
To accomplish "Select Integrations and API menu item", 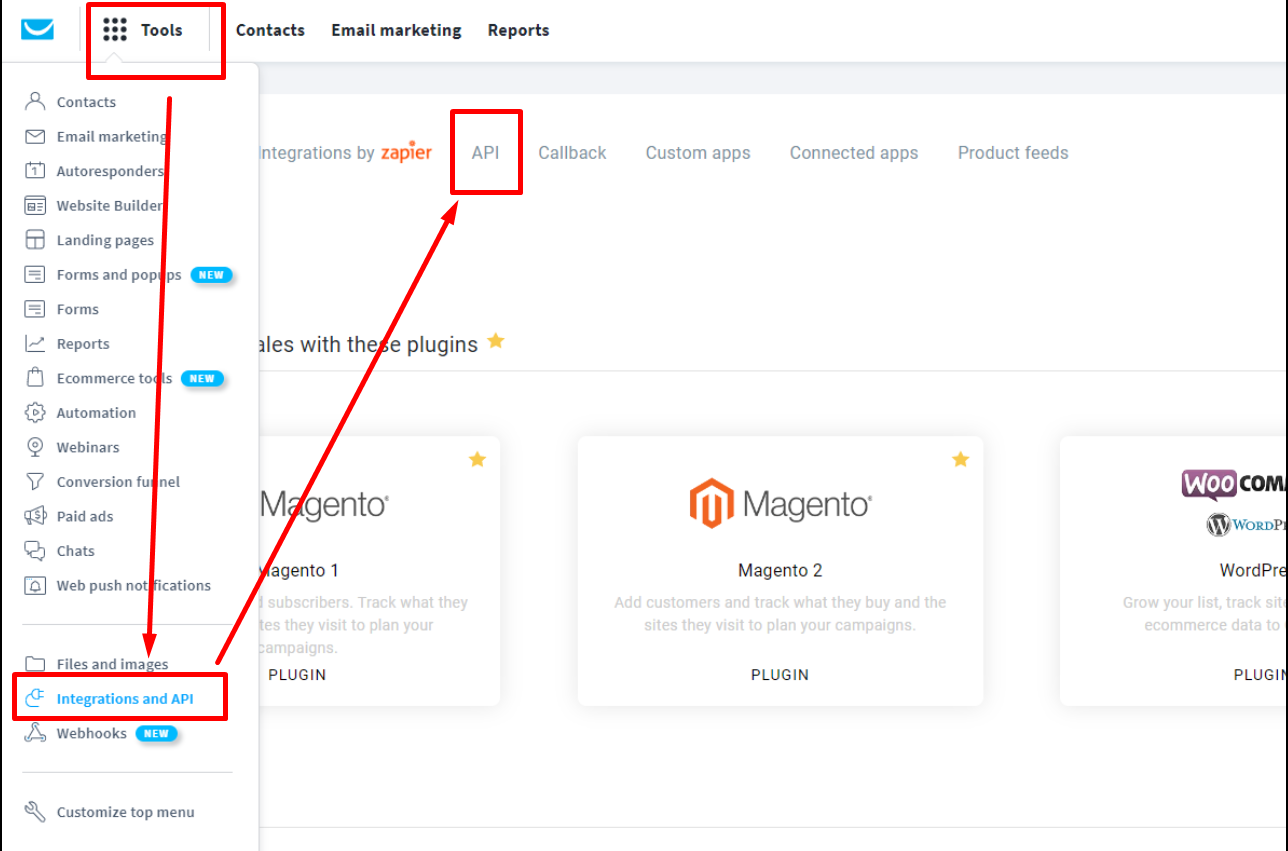I will click(x=124, y=699).
